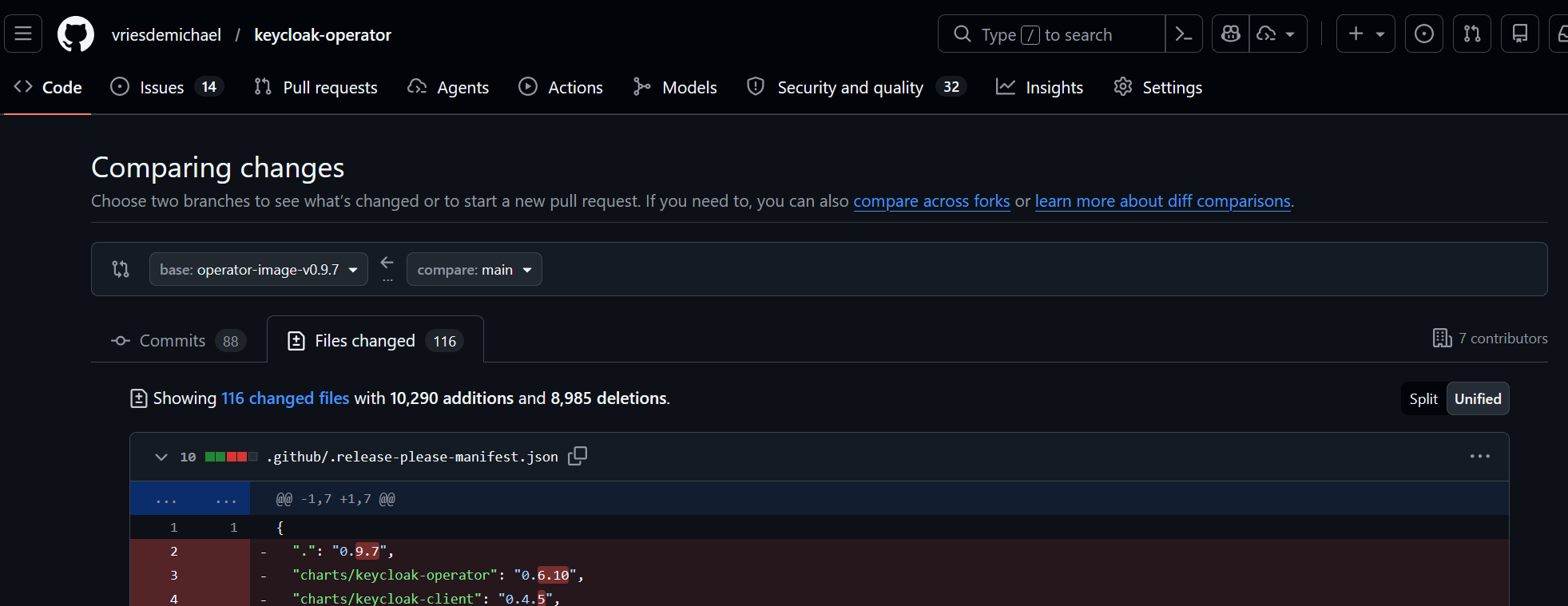Open the hamburger navigation menu
Viewport: 1568px width, 606px height.
(23, 34)
